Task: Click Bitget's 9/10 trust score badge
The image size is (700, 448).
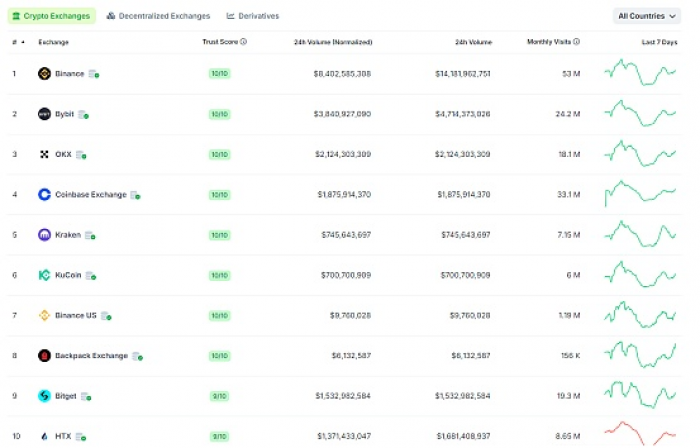Action: (x=219, y=396)
